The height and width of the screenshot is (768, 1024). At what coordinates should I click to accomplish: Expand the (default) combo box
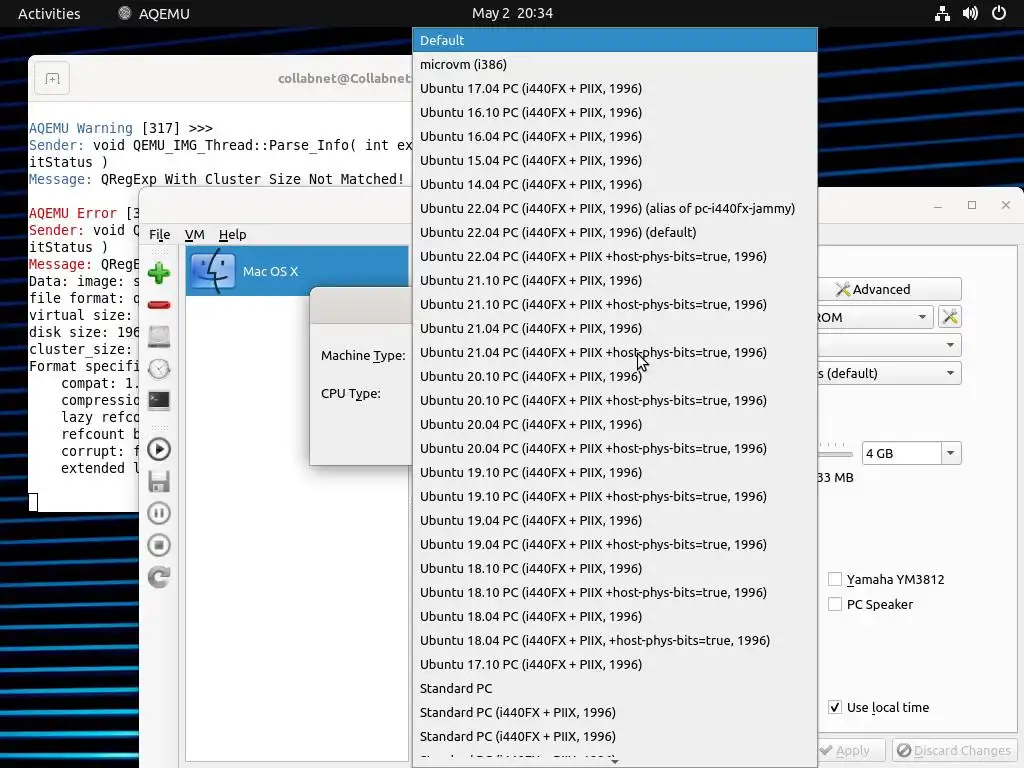point(889,374)
